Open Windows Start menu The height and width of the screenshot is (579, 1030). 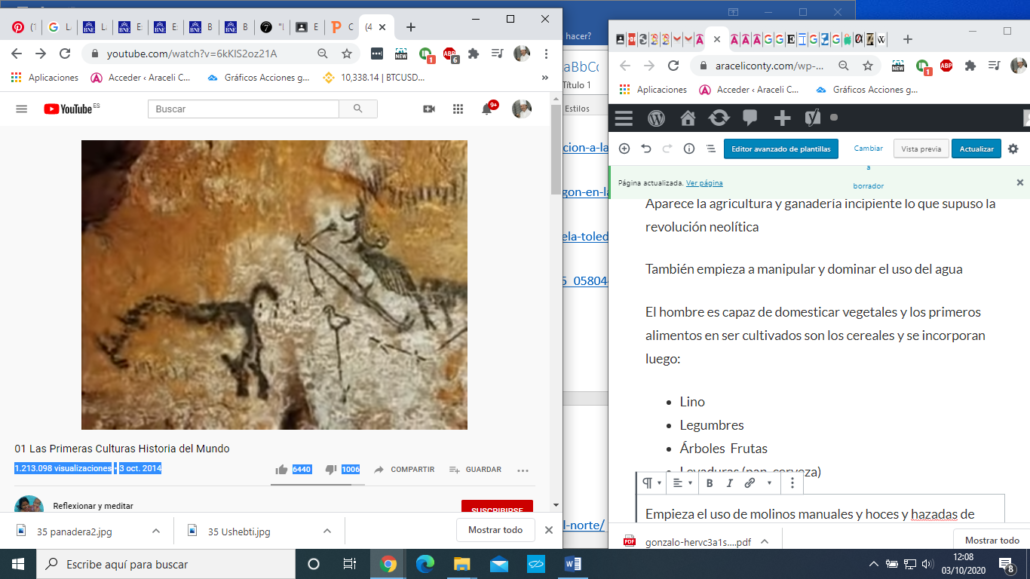click(x=18, y=564)
